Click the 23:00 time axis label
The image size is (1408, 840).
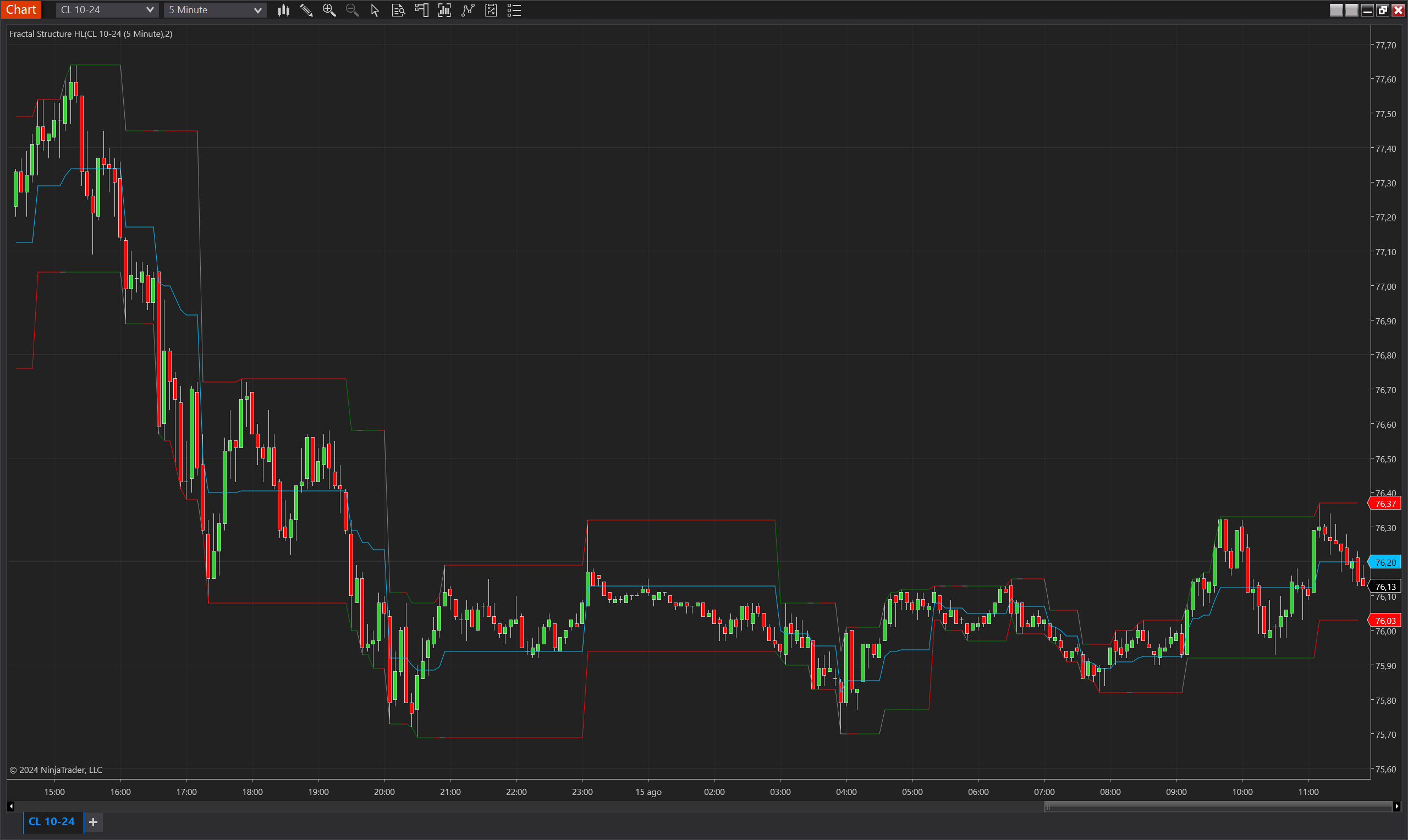(582, 791)
